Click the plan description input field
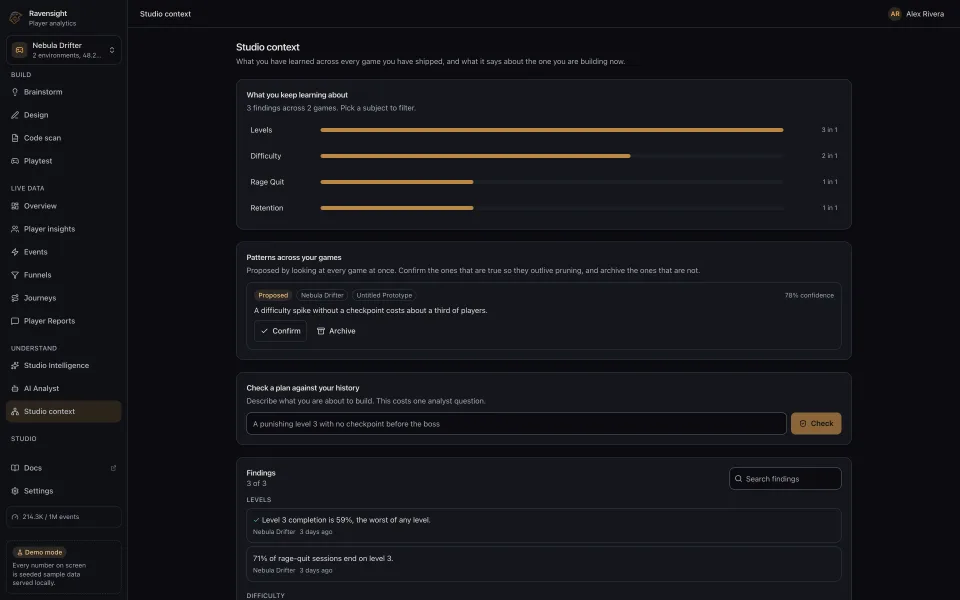This screenshot has width=960, height=600. pyautogui.click(x=516, y=424)
